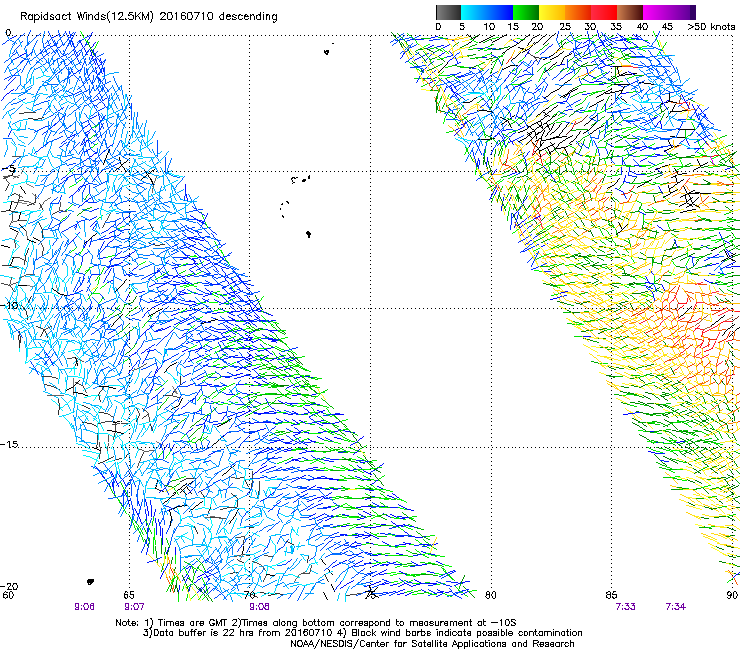Click the '90' longitude label on bottom axis
The image size is (740, 650).
(732, 595)
